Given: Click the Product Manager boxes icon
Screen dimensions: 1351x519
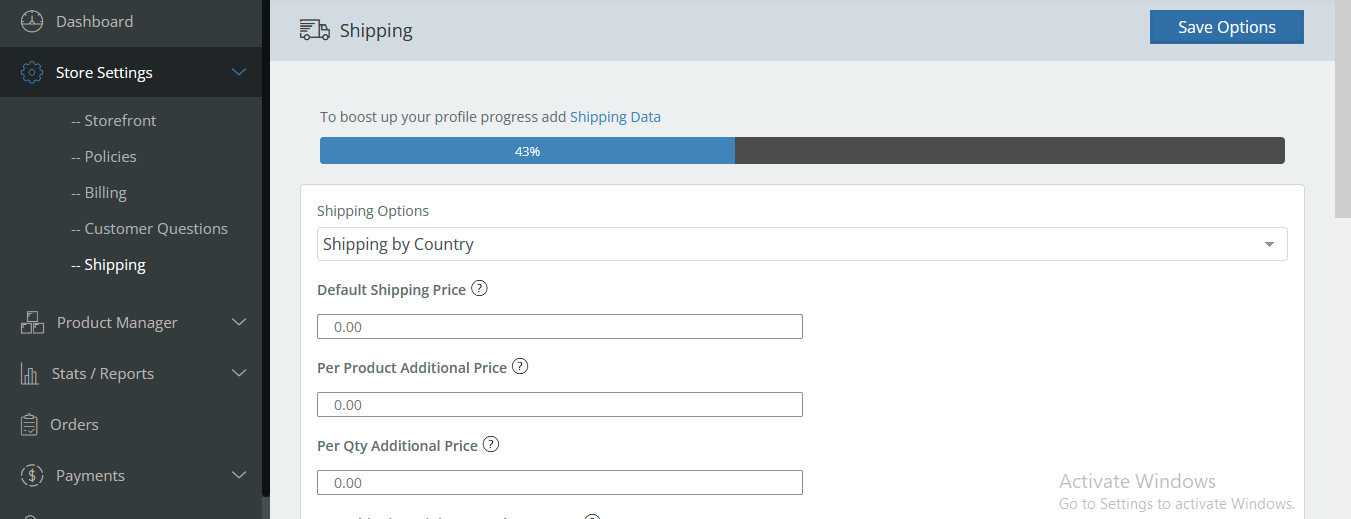Looking at the screenshot, I should [32, 322].
